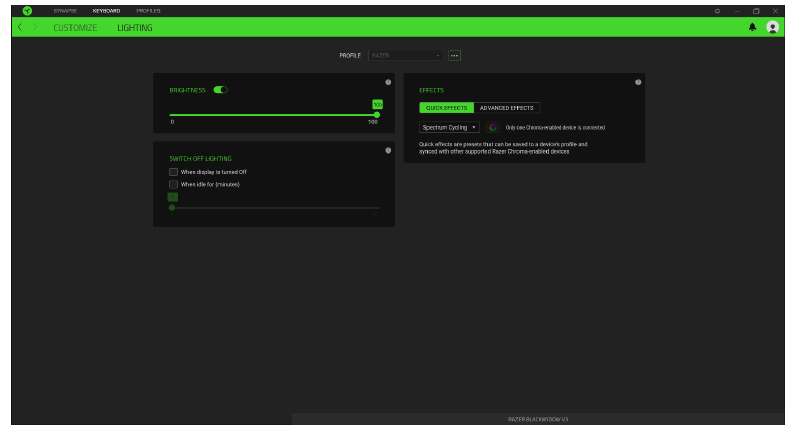Open the settings gear in the title bar
790x428 pixels.
(x=717, y=11)
